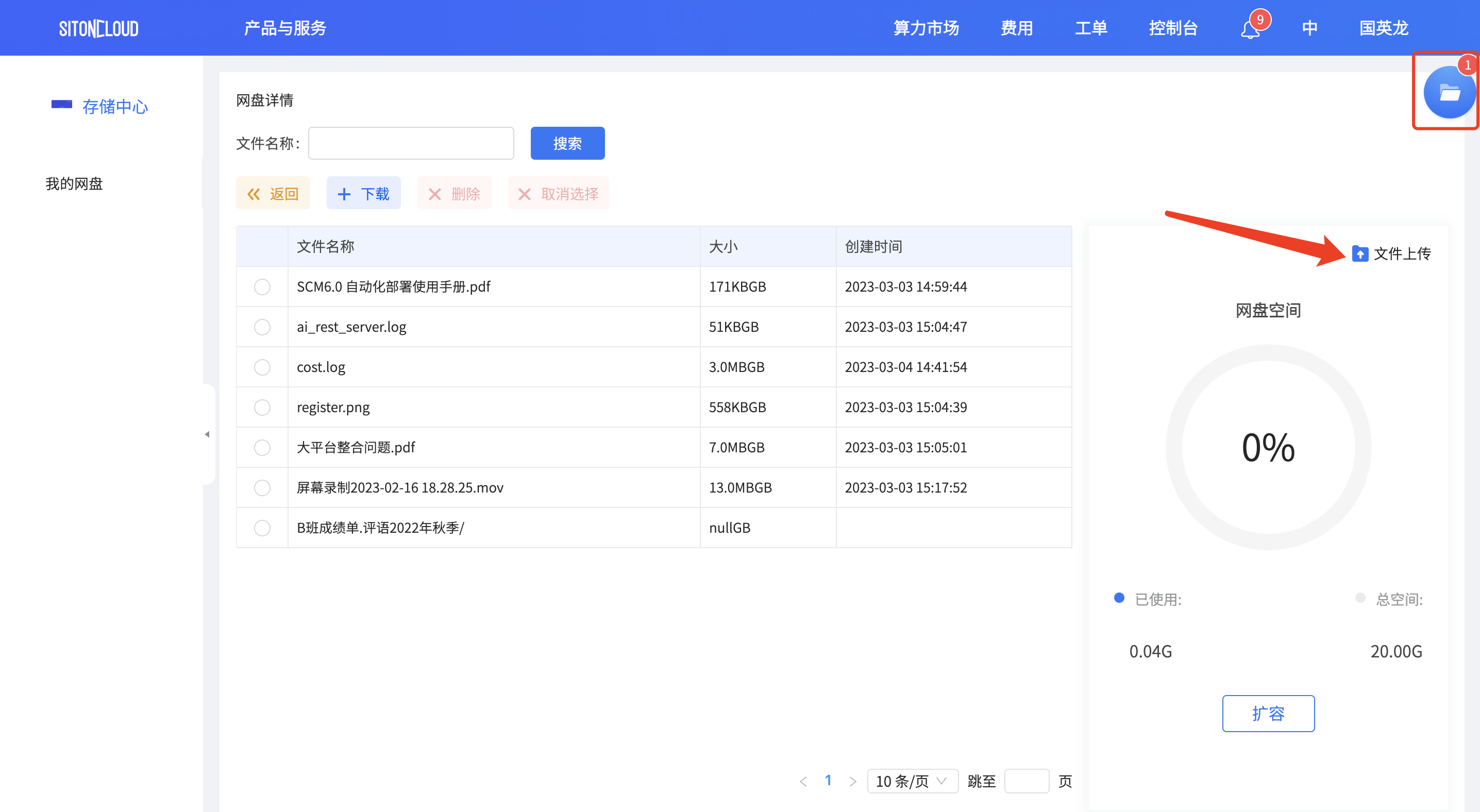This screenshot has width=1480, height=812.
Task: Click the SITONCLOUD logo
Action: pos(99,28)
